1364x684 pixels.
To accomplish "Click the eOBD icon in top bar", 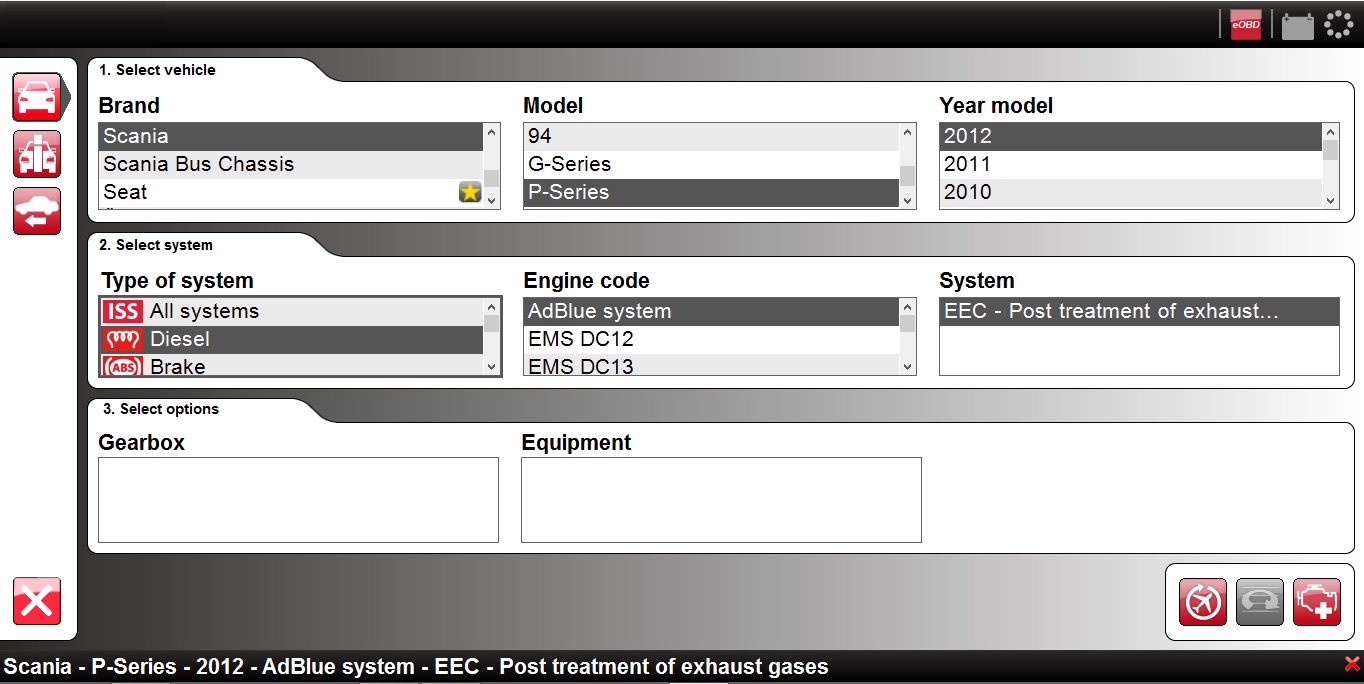I will point(1245,25).
